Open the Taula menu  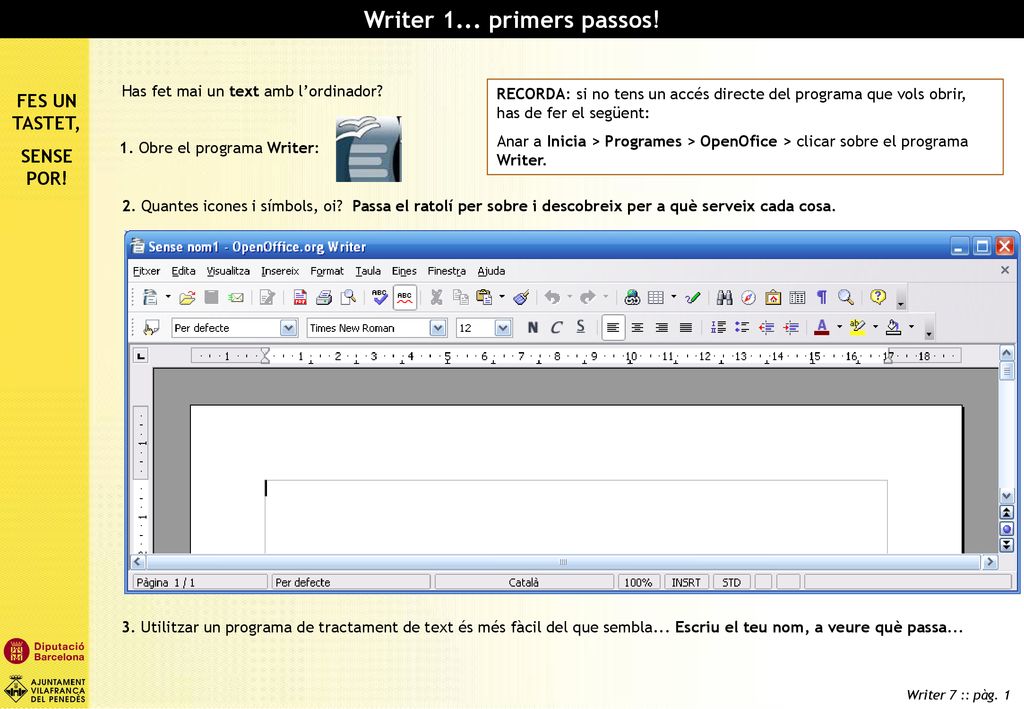coord(368,271)
